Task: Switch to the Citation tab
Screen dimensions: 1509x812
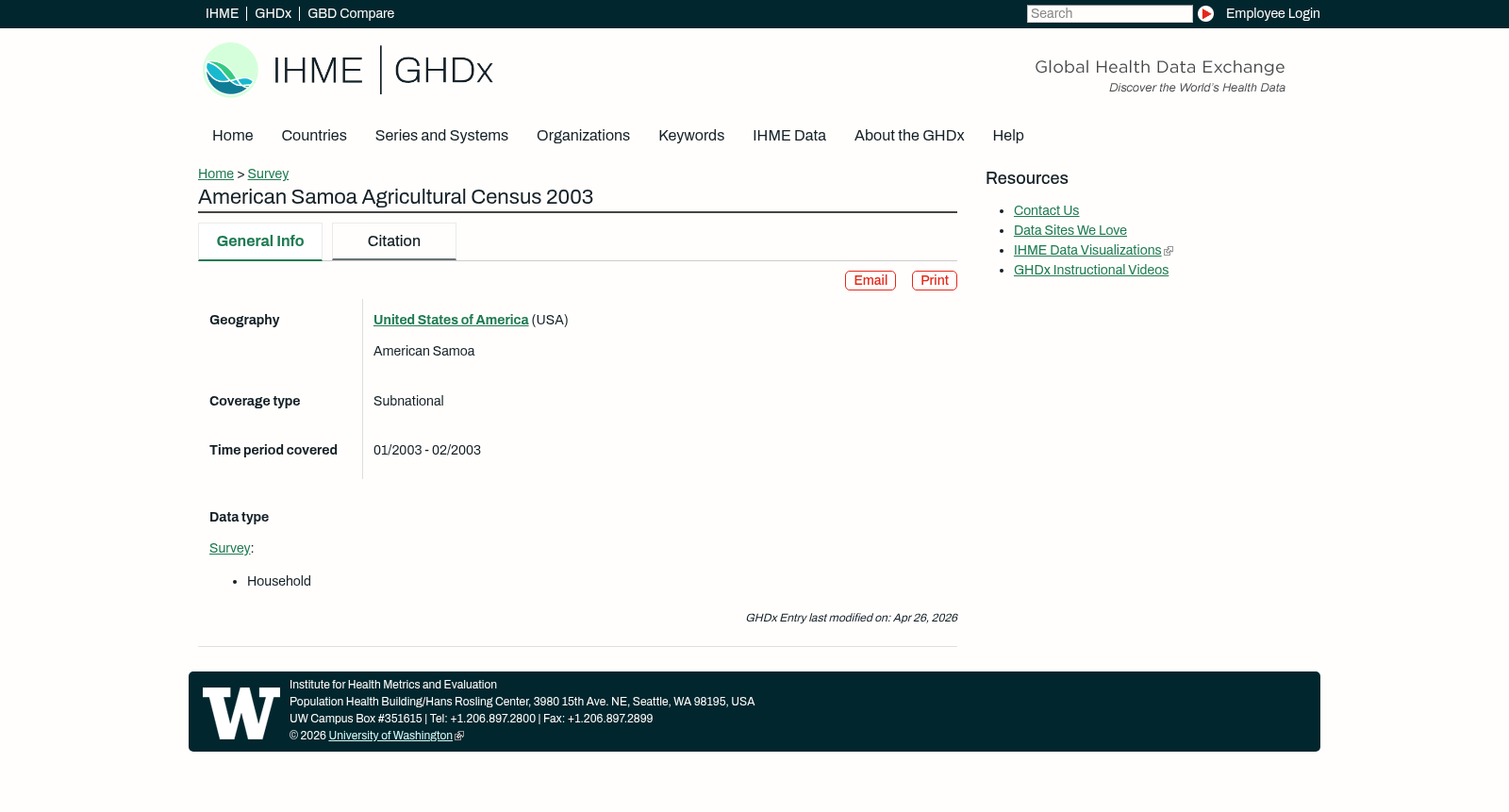Action: pos(394,241)
